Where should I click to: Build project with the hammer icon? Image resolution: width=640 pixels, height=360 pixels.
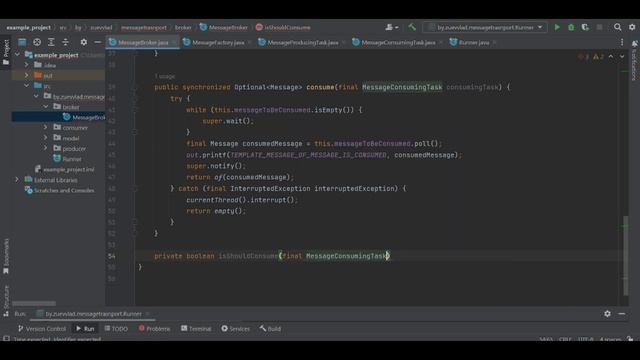pos(412,27)
